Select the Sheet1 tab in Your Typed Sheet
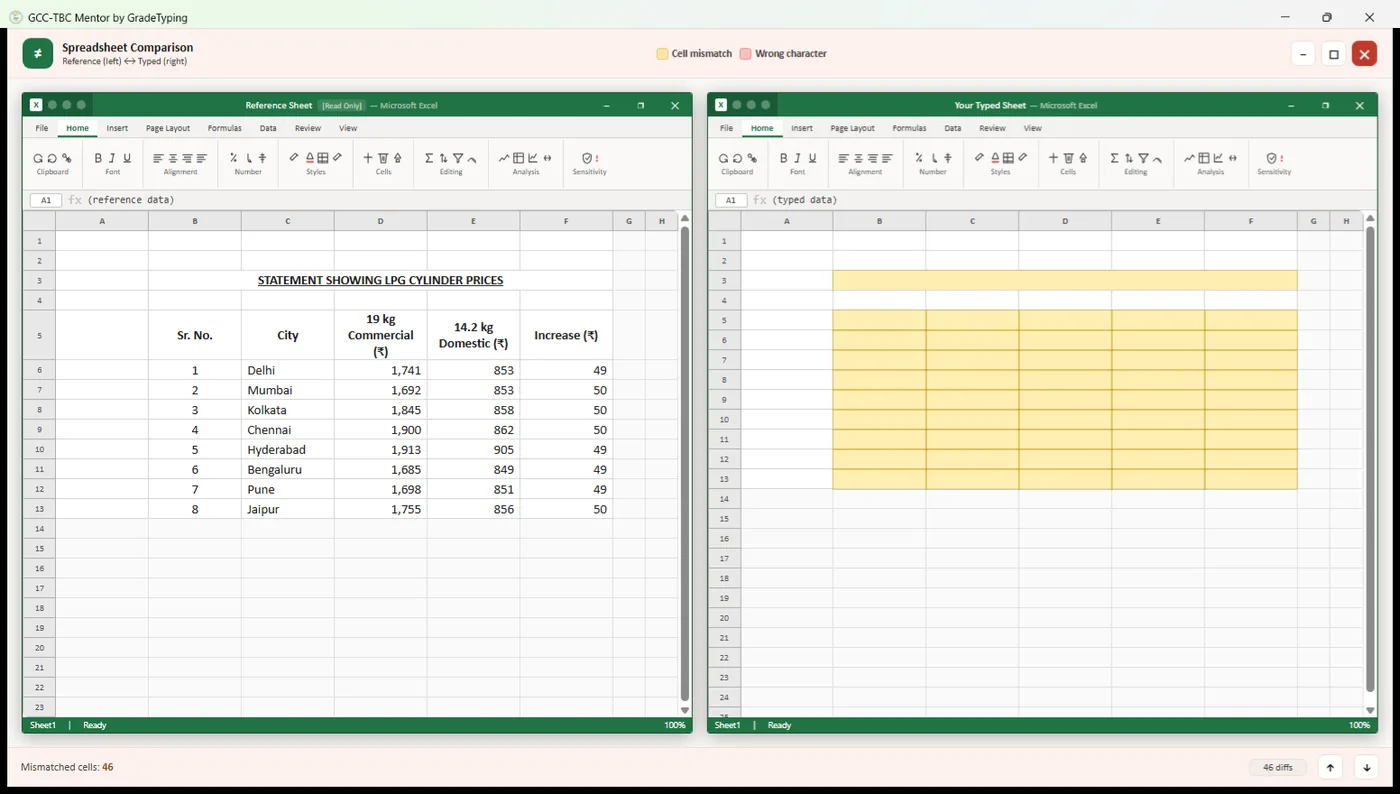 pyautogui.click(x=728, y=725)
